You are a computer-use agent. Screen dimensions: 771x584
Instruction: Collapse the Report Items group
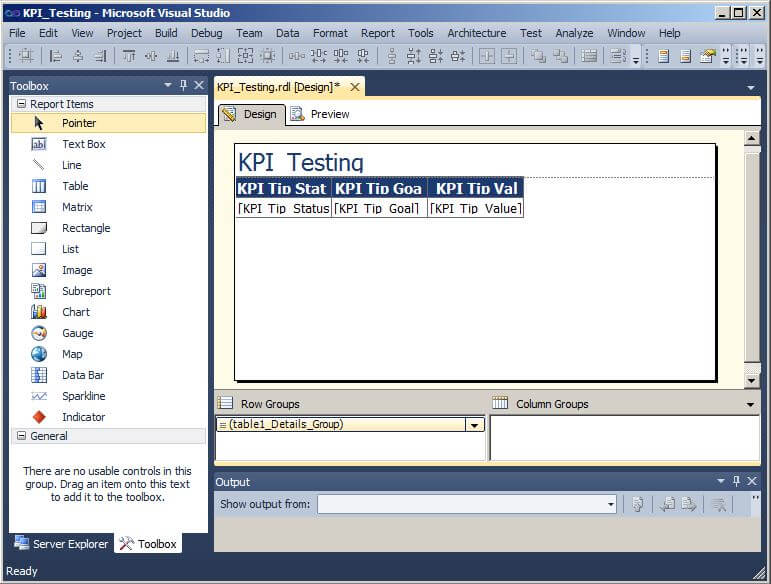[21, 104]
